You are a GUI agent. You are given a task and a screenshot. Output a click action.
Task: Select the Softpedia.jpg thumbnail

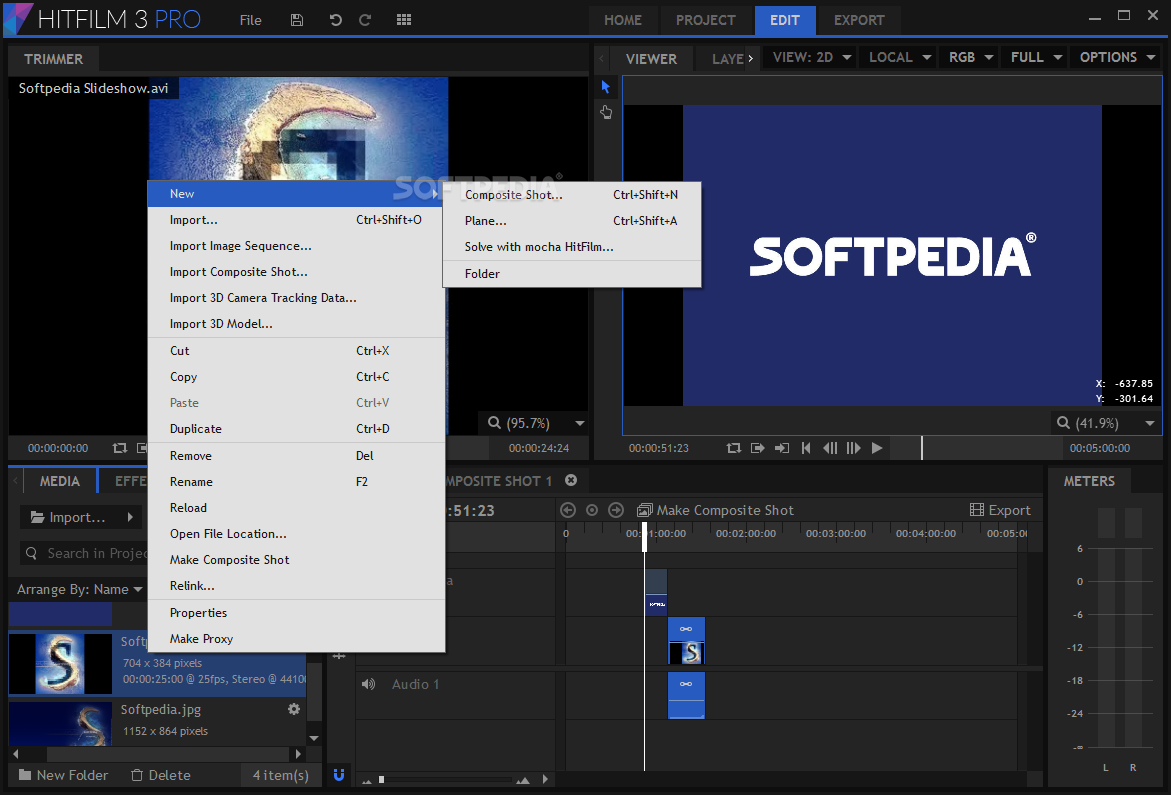click(60, 723)
